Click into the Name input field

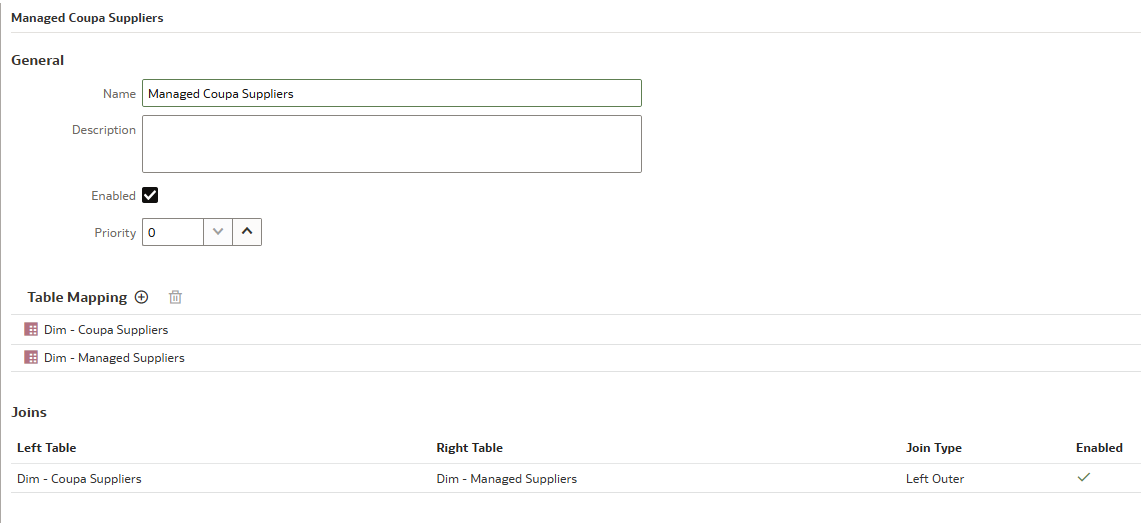coord(391,93)
